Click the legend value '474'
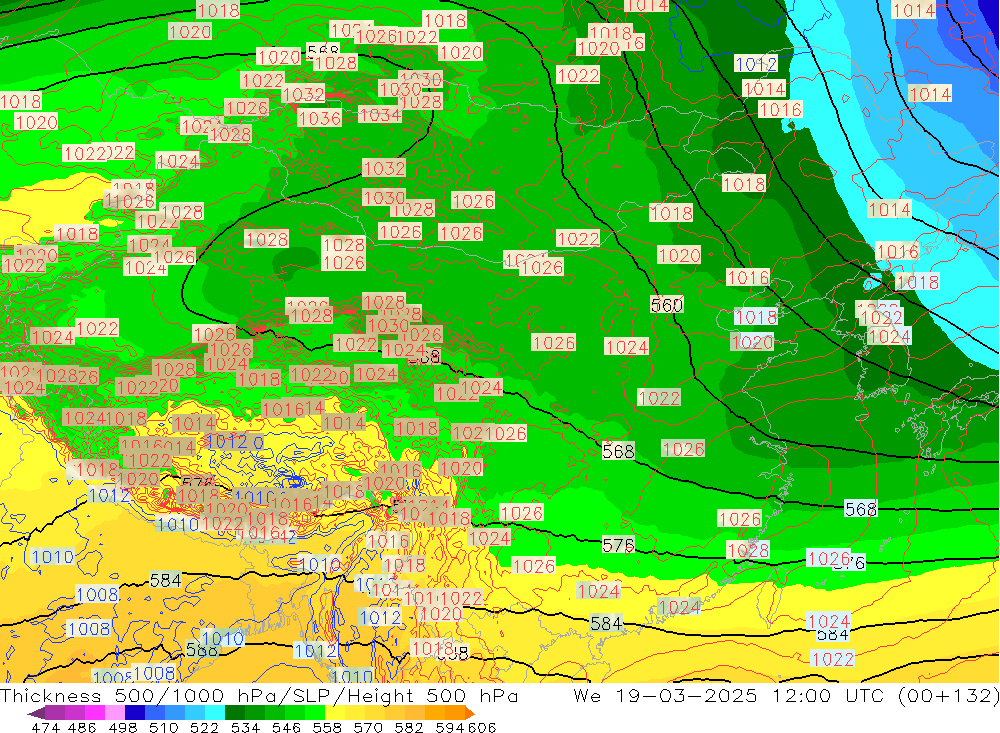1000x733 pixels. (x=45, y=727)
